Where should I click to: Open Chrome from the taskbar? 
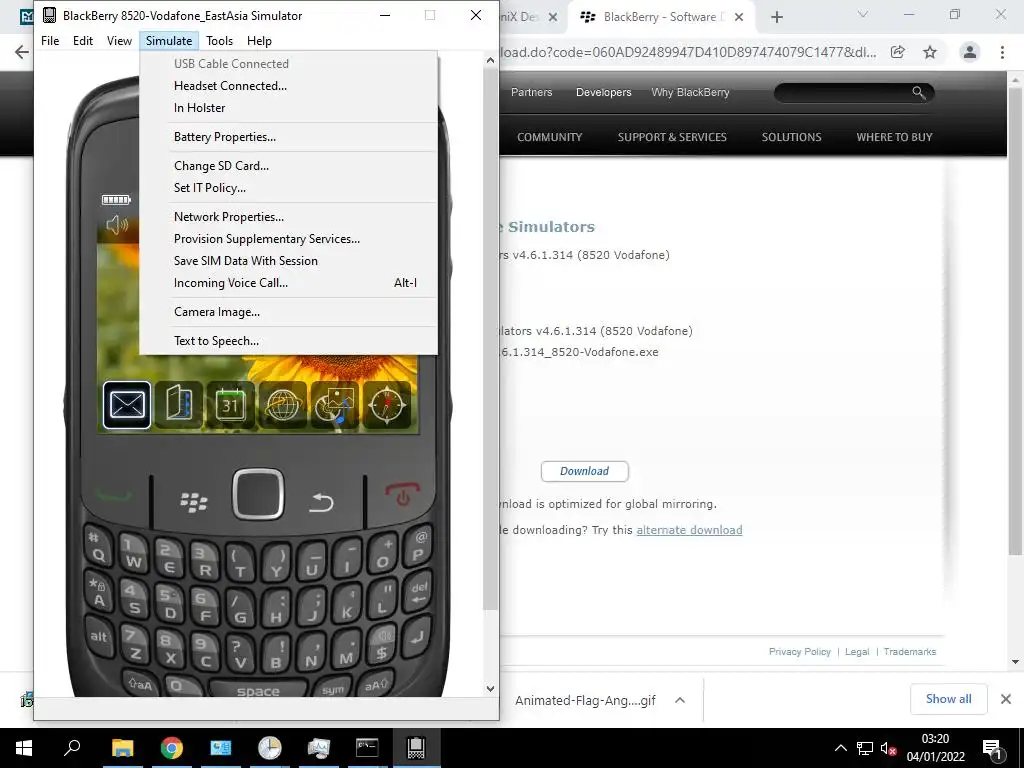point(171,748)
